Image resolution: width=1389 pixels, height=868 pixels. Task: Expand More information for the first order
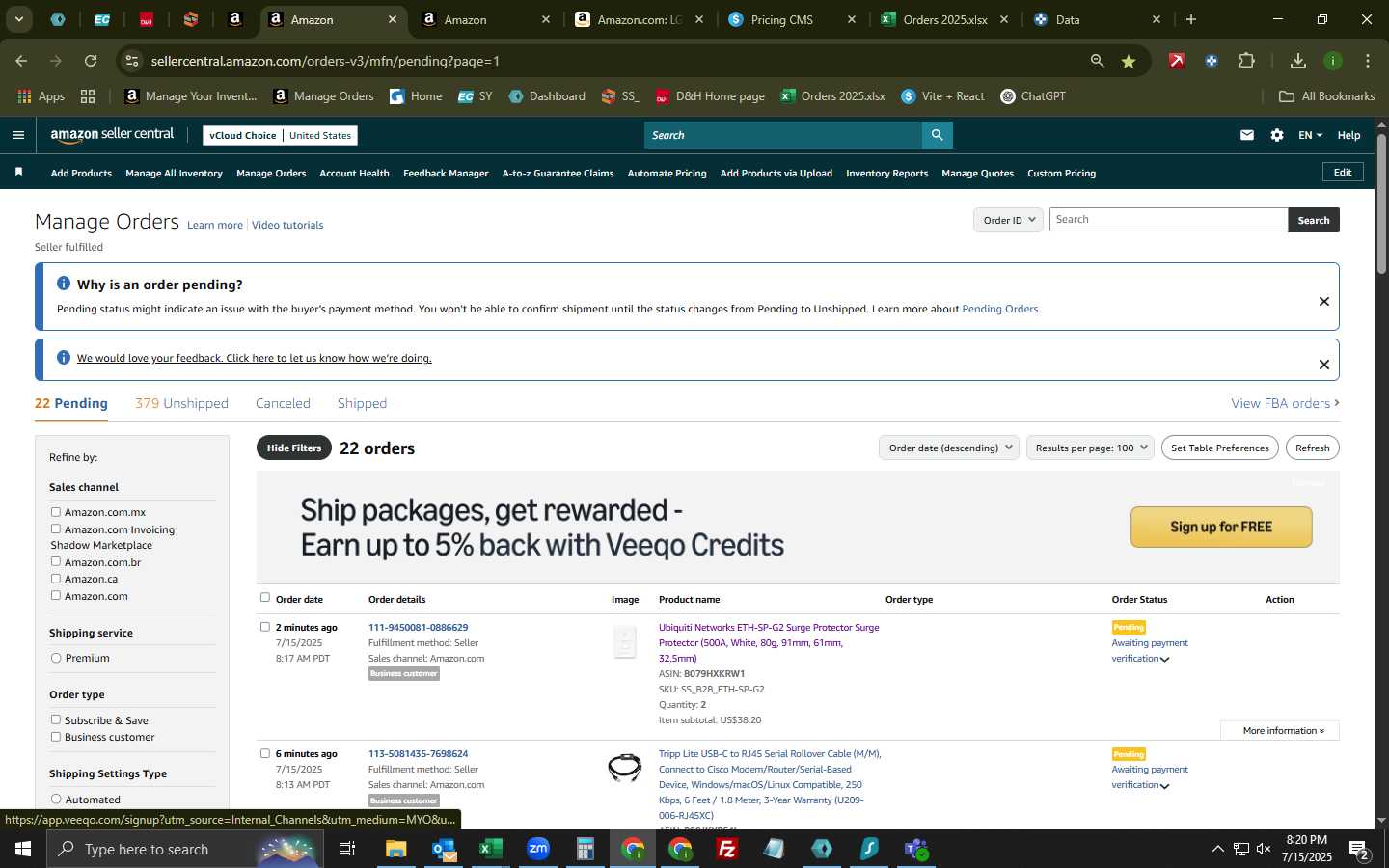[x=1280, y=731]
